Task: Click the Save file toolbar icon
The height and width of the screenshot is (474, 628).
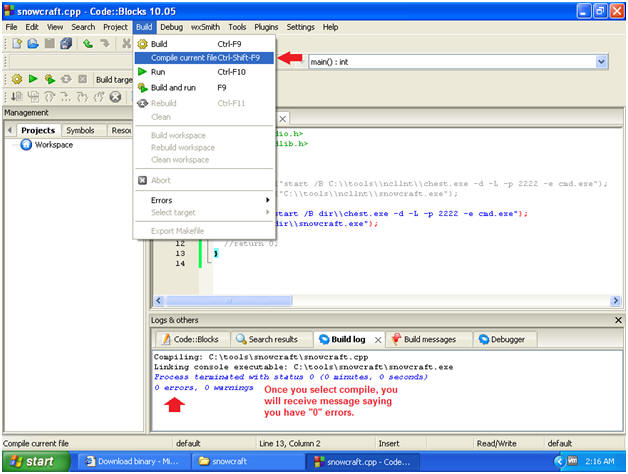Action: [50, 43]
